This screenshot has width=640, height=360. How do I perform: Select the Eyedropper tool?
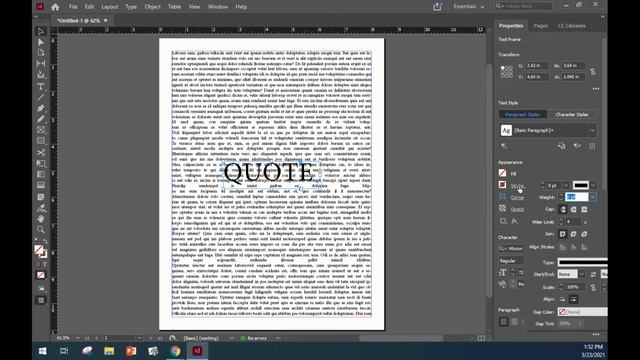point(40,208)
